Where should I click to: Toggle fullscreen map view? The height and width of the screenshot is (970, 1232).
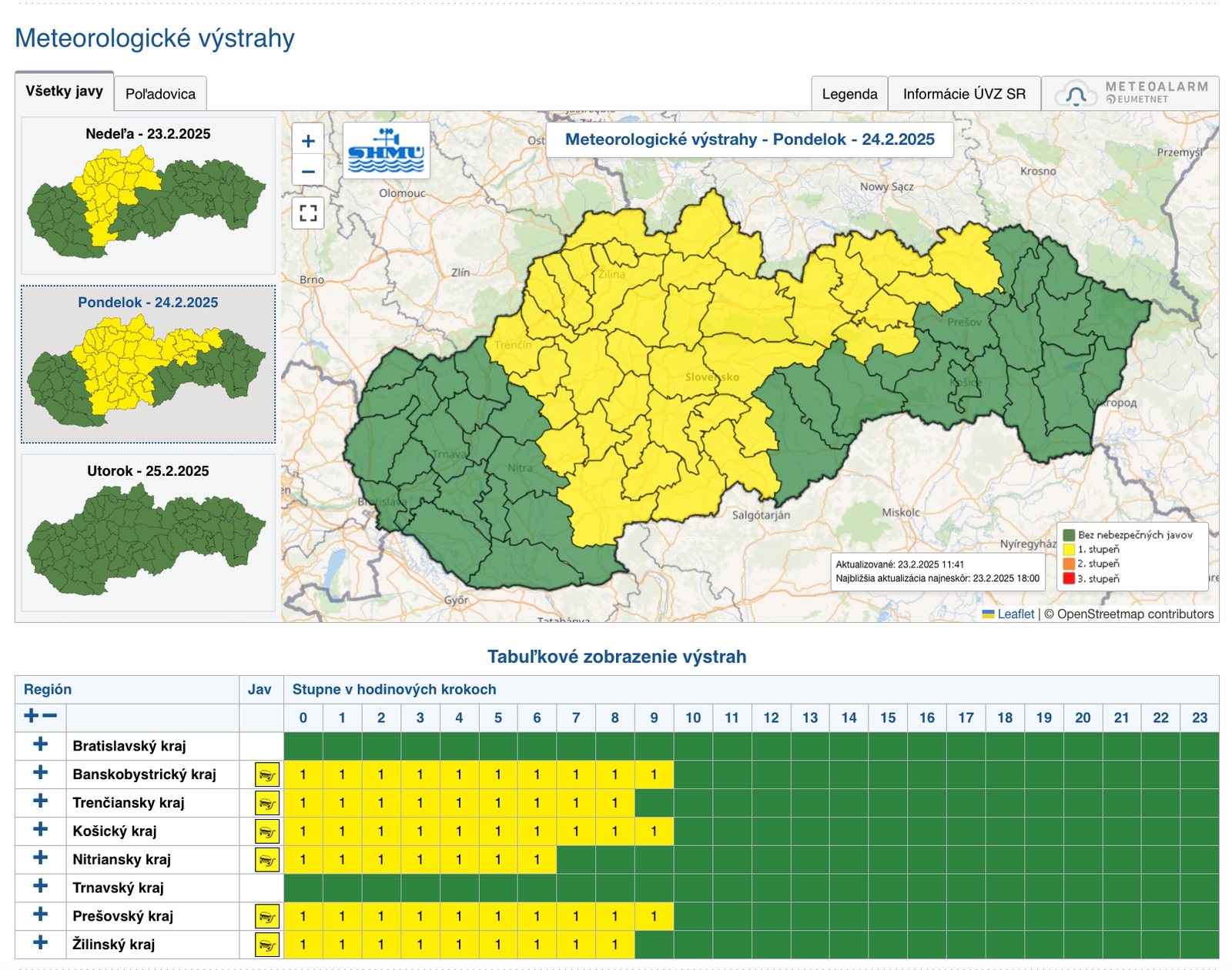tap(308, 212)
